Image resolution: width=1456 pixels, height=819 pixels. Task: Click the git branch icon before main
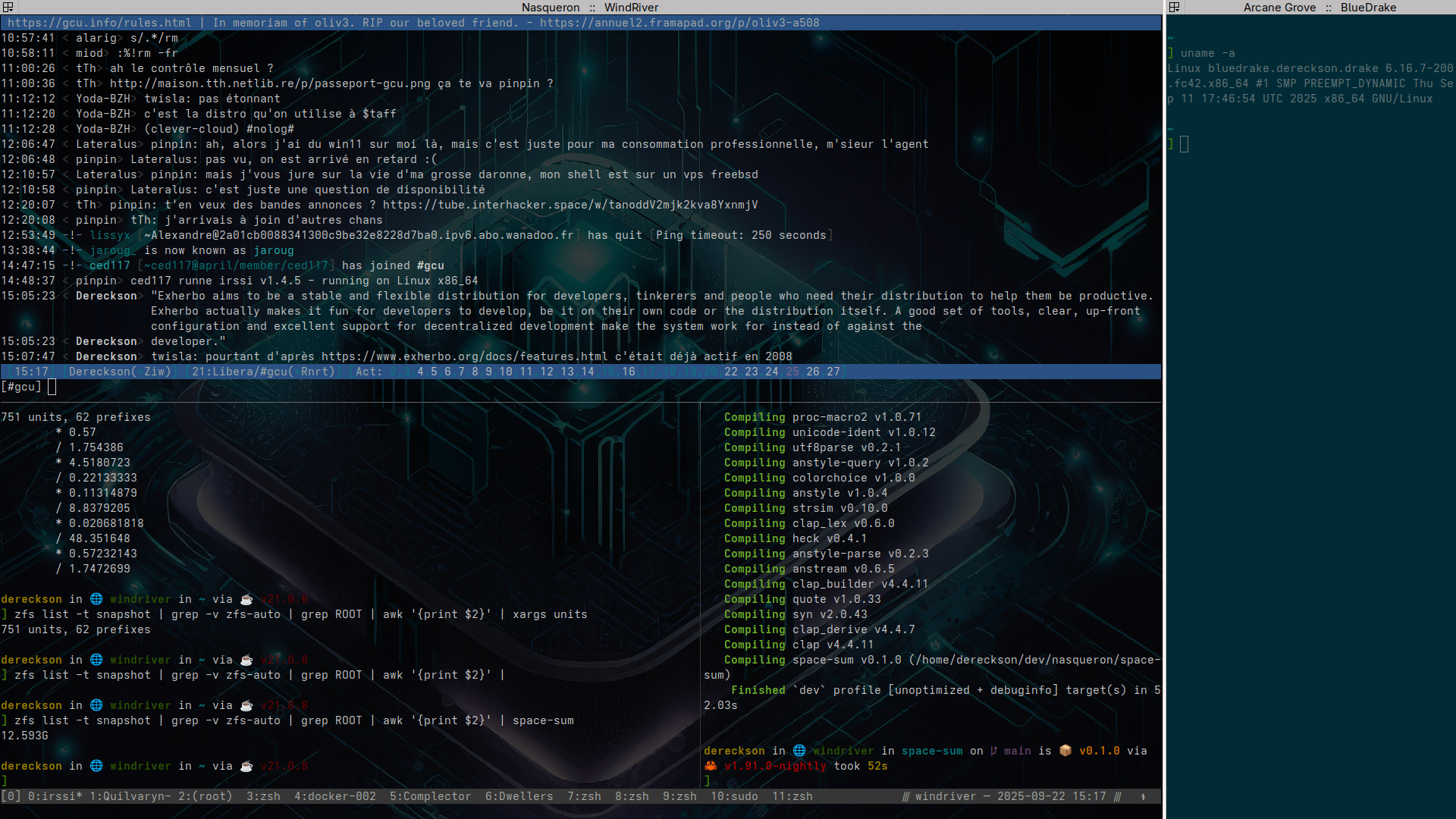point(993,751)
